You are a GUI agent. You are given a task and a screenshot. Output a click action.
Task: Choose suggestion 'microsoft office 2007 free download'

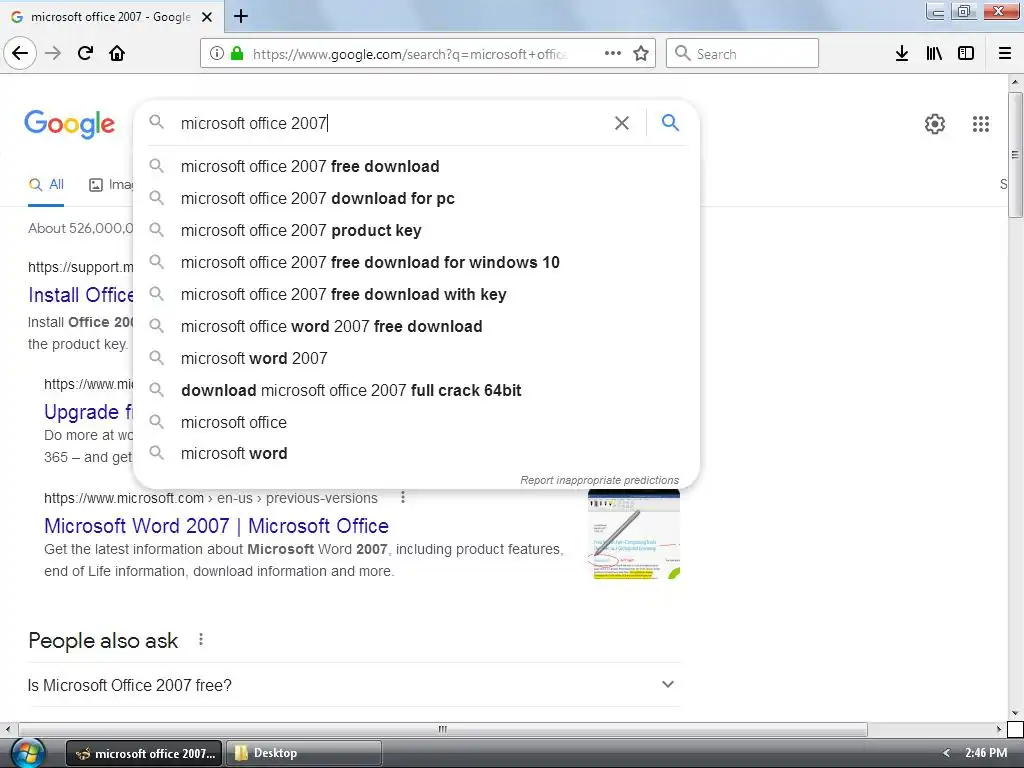tap(416, 167)
